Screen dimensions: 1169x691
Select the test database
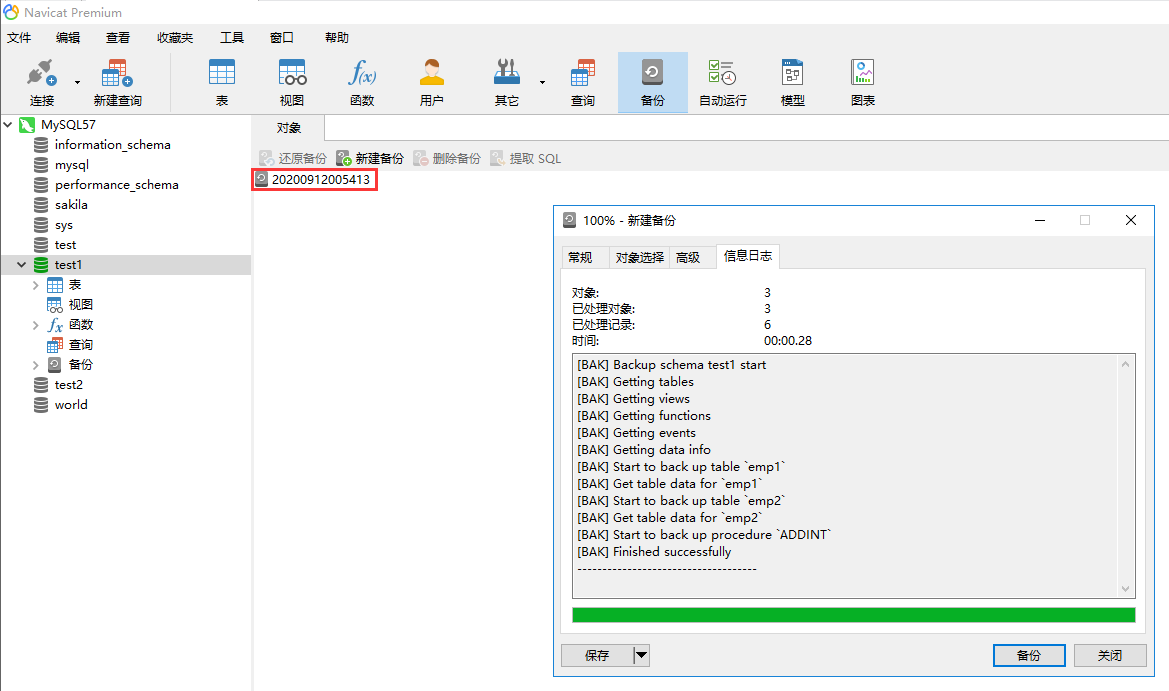coord(65,244)
